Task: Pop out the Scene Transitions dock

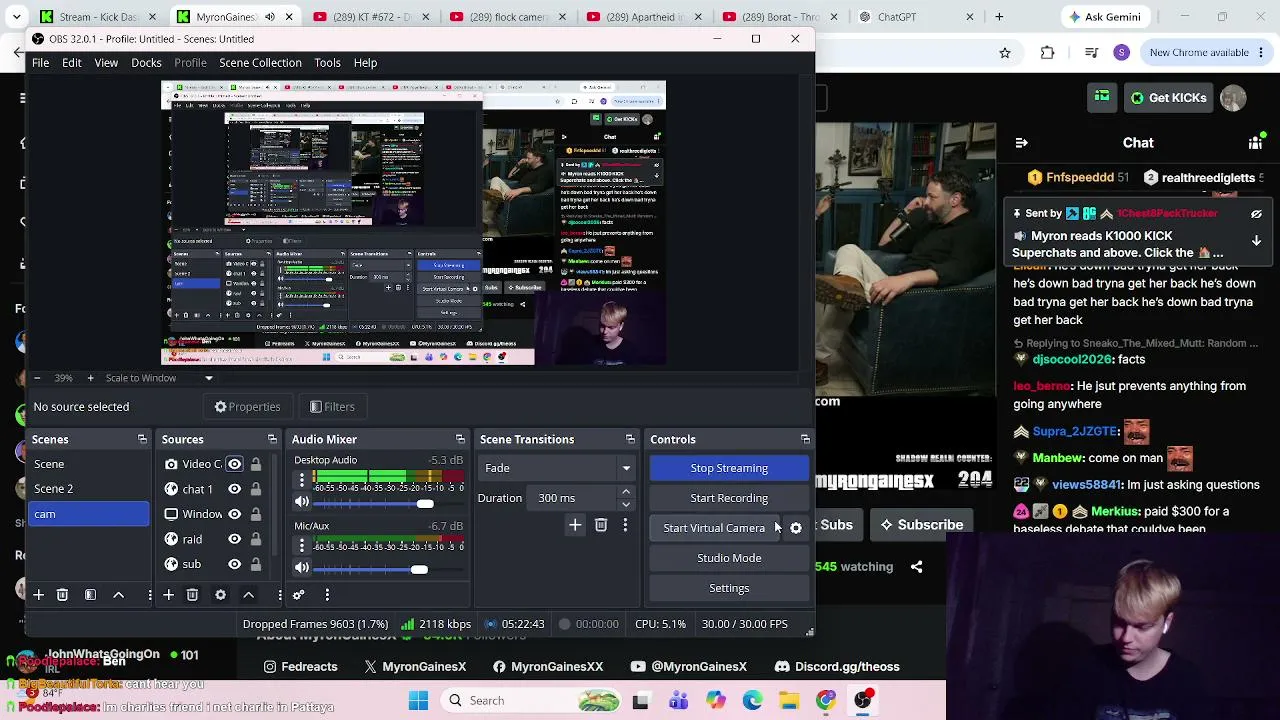Action: pyautogui.click(x=630, y=439)
